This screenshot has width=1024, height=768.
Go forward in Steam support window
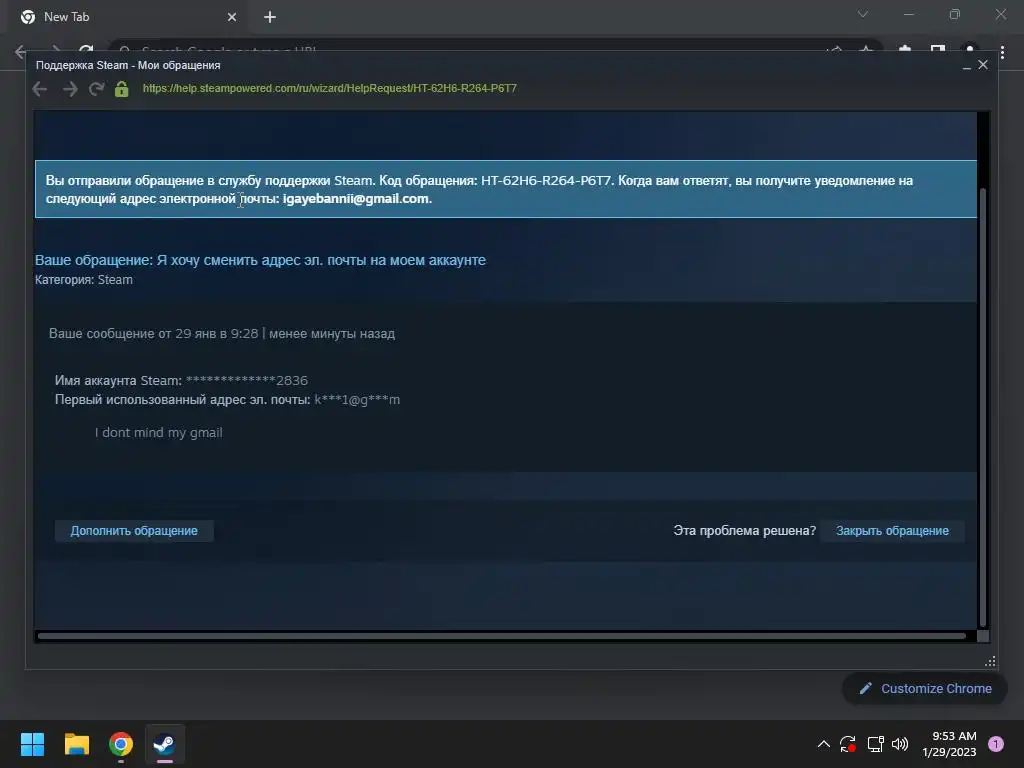point(70,89)
